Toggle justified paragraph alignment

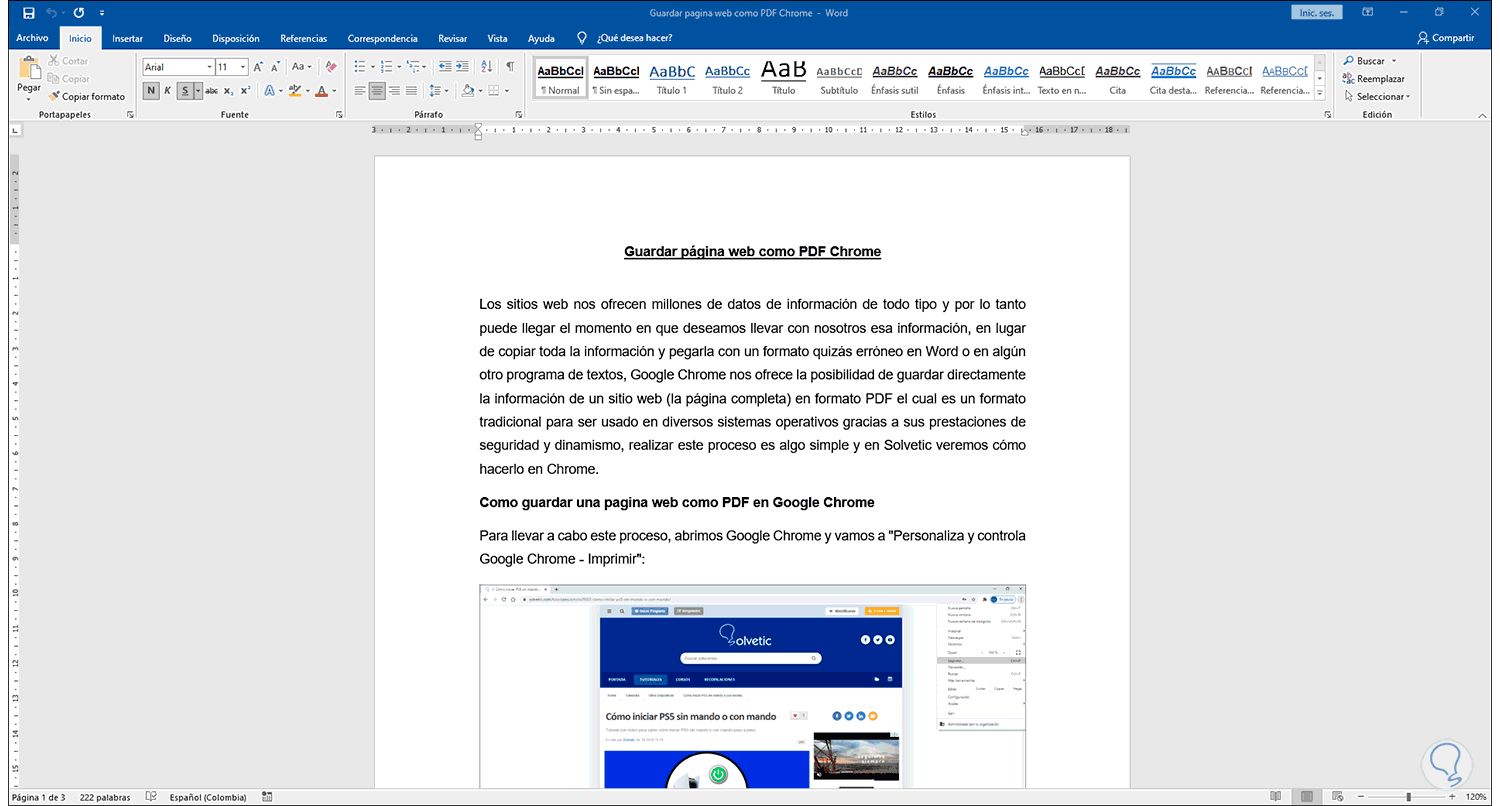[x=411, y=91]
